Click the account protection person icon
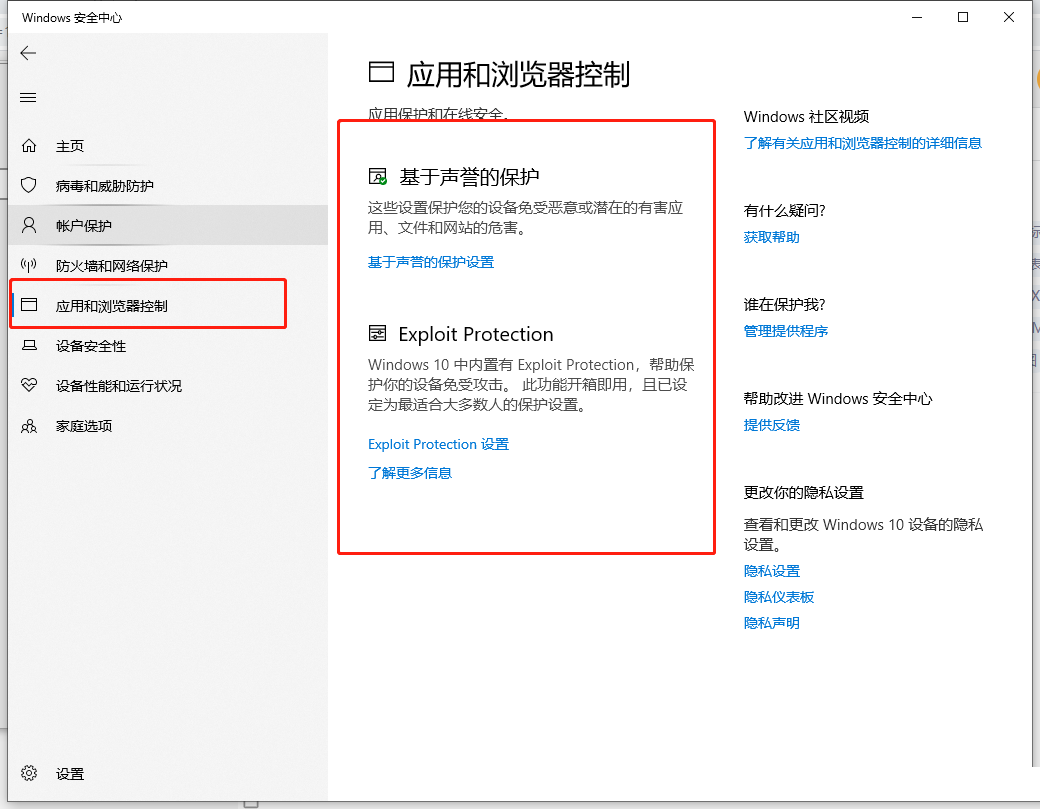 [29, 225]
